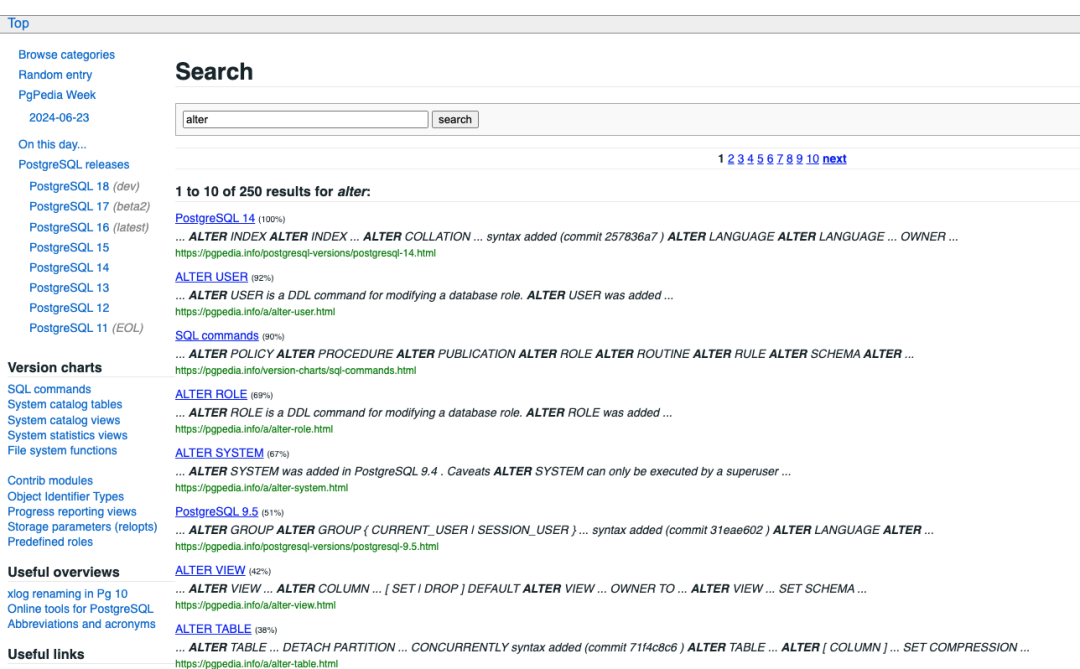Image resolution: width=1080 pixels, height=669 pixels.
Task: Open the ALTER ROLE search result
Action: click(211, 393)
